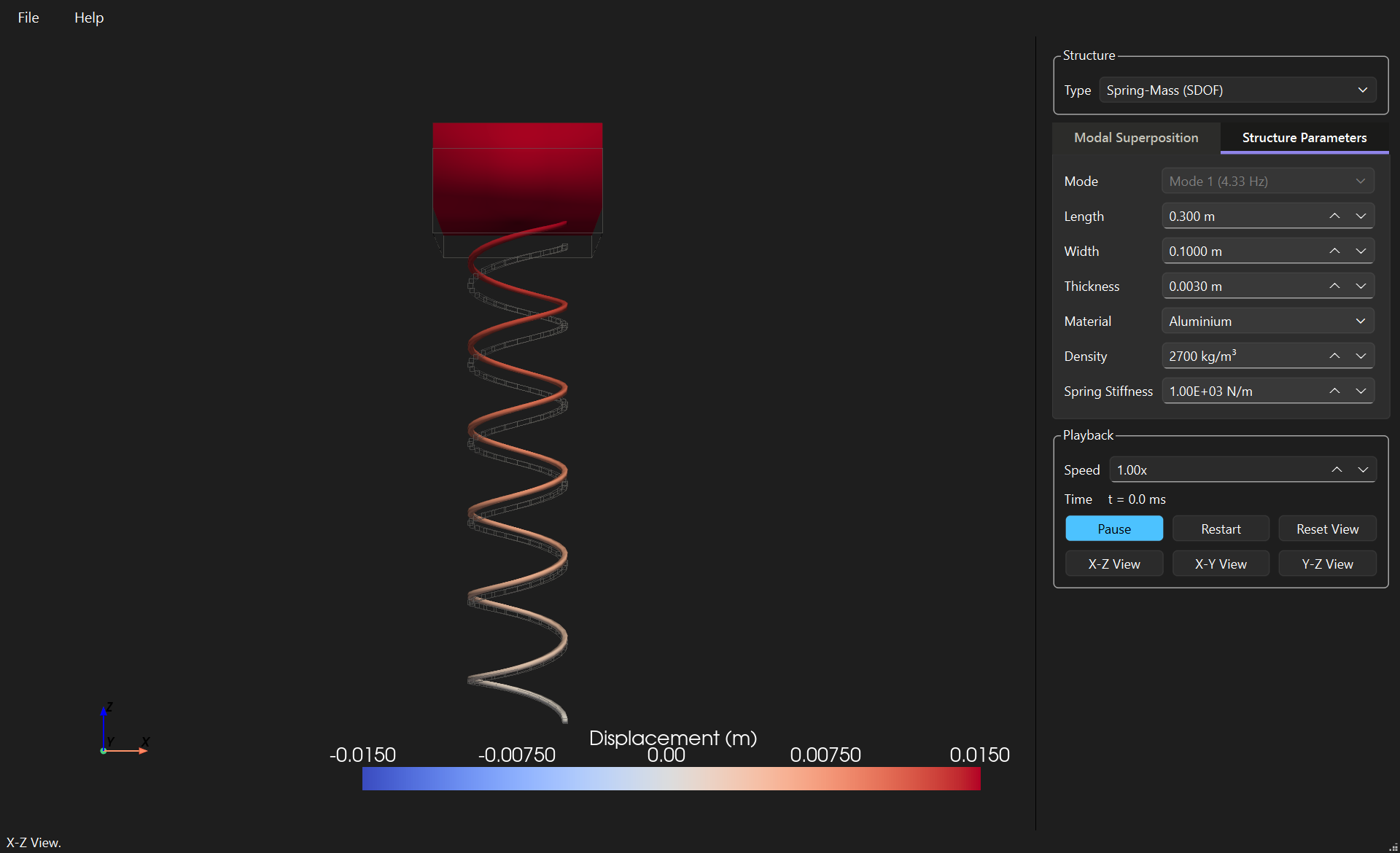Increase the Length value with up arrow
1400x853 pixels.
[x=1334, y=216]
